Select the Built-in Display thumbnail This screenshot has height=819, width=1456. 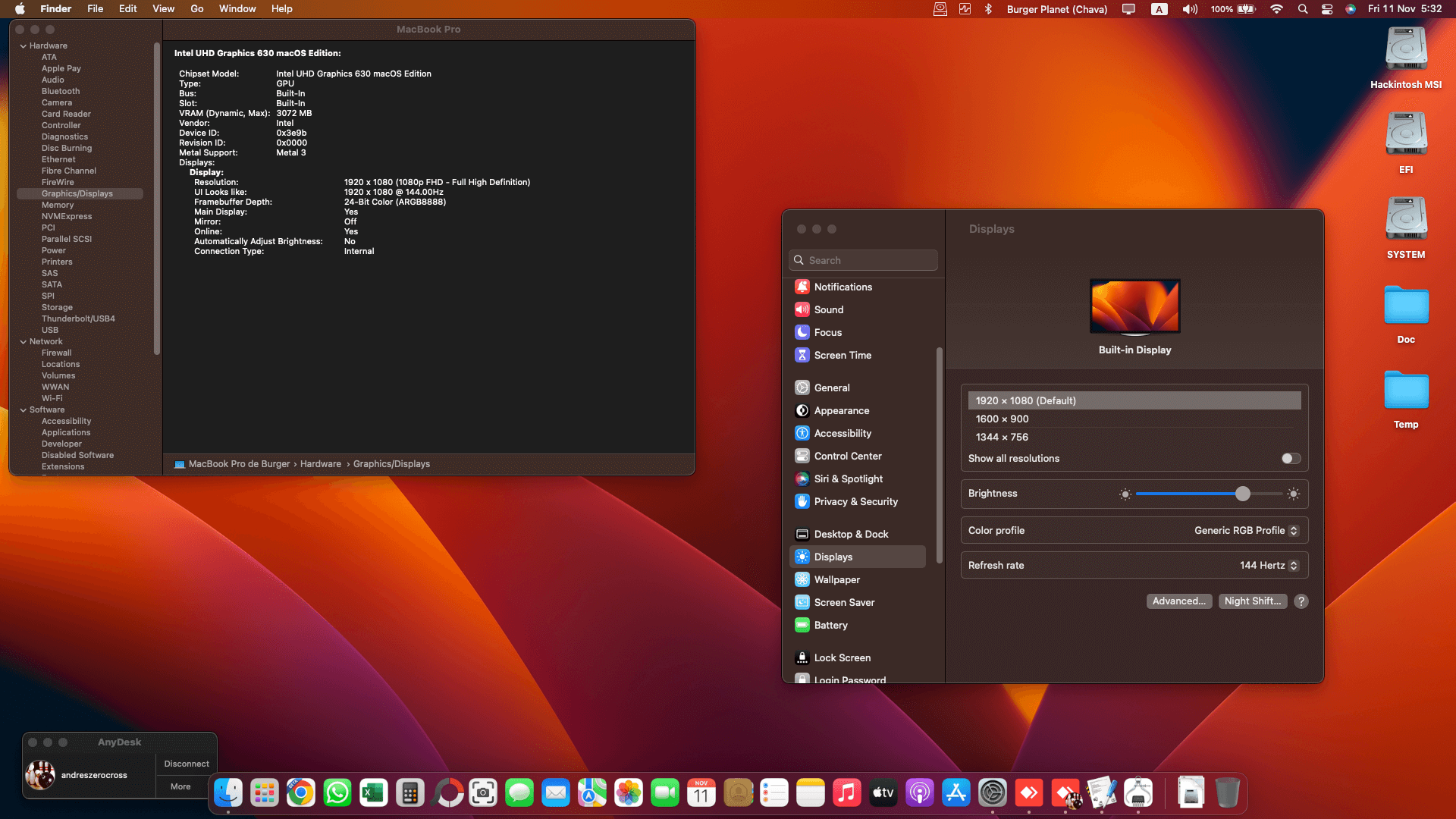click(1134, 307)
